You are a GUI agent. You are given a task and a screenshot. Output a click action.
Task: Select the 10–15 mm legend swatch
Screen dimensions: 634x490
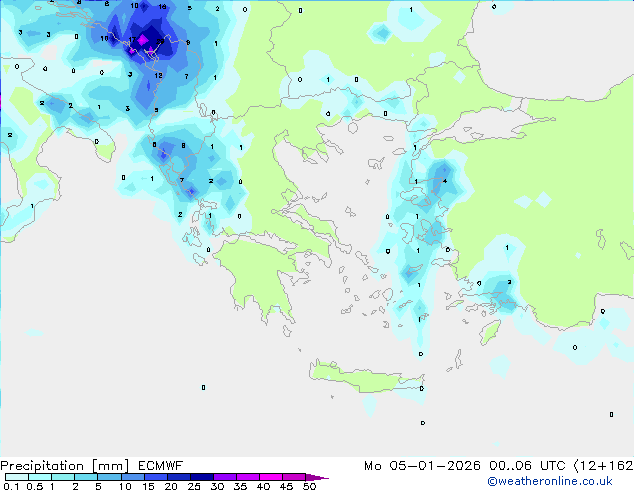(132, 477)
